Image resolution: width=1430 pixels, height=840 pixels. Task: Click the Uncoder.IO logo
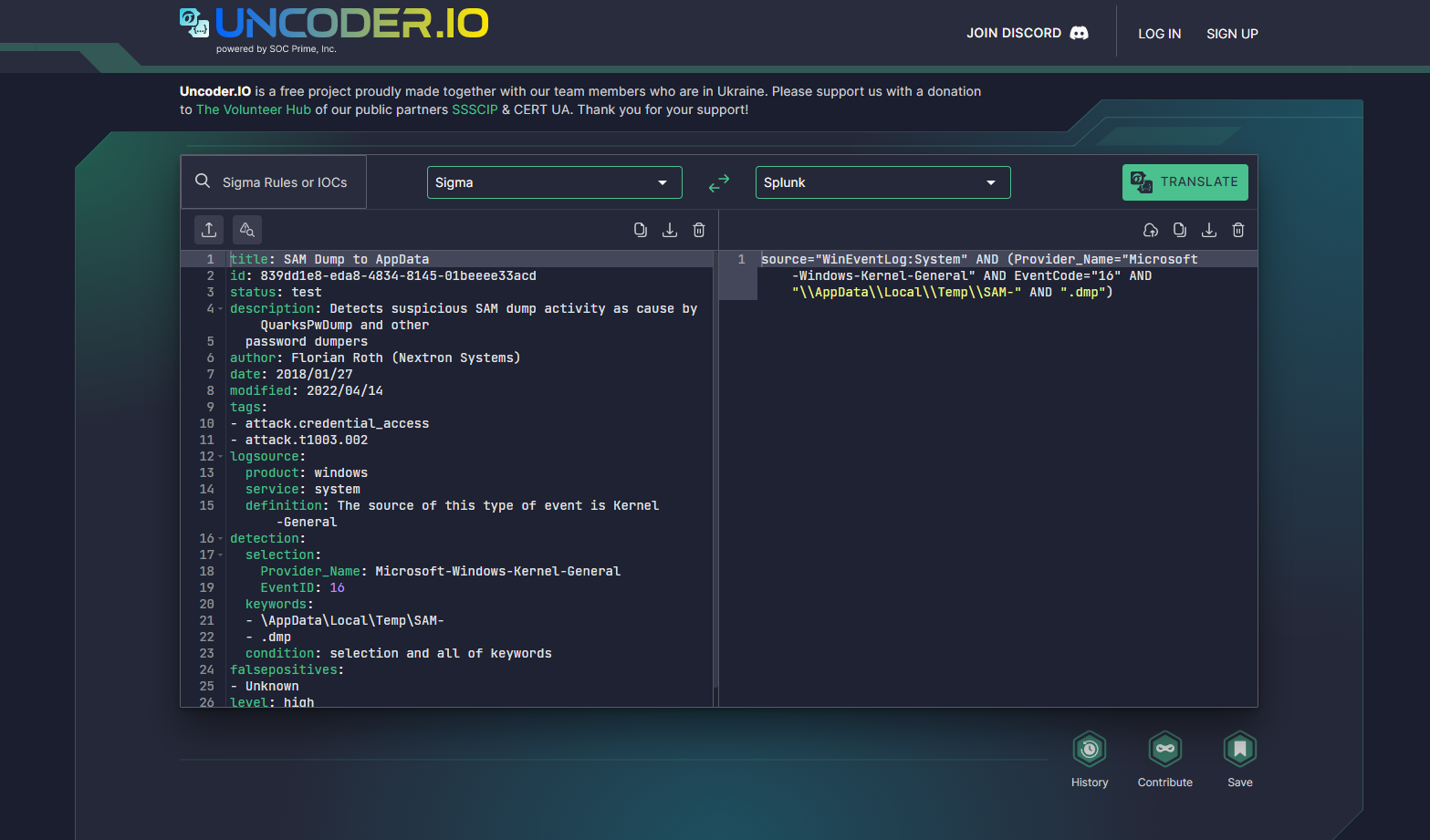point(334,30)
